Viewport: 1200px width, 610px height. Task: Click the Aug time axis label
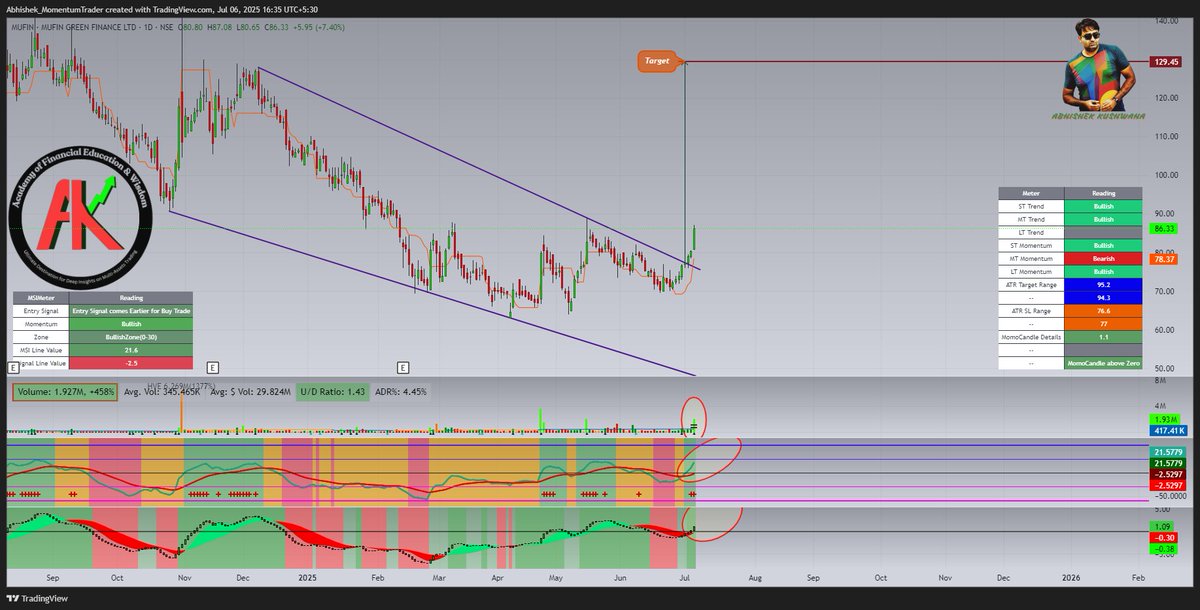point(755,578)
